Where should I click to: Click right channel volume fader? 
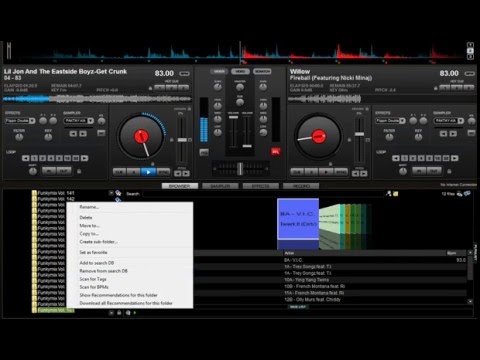247,146
